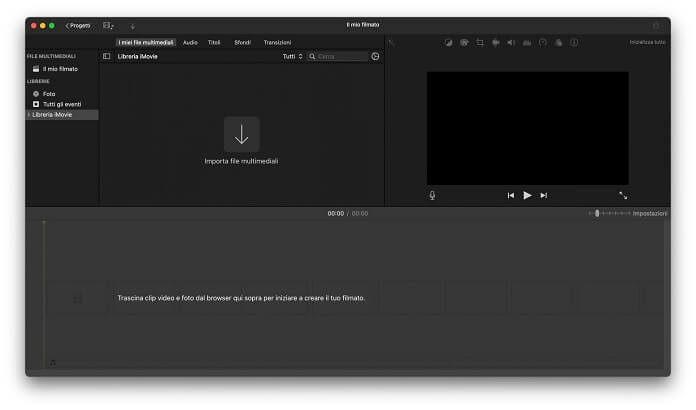Viewport: 696px width, 410px height.
Task: Open the Sfondi tab
Action: point(242,43)
